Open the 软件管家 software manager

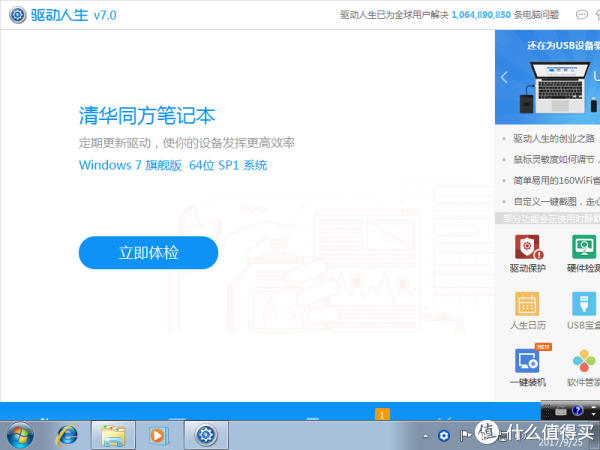[x=583, y=367]
